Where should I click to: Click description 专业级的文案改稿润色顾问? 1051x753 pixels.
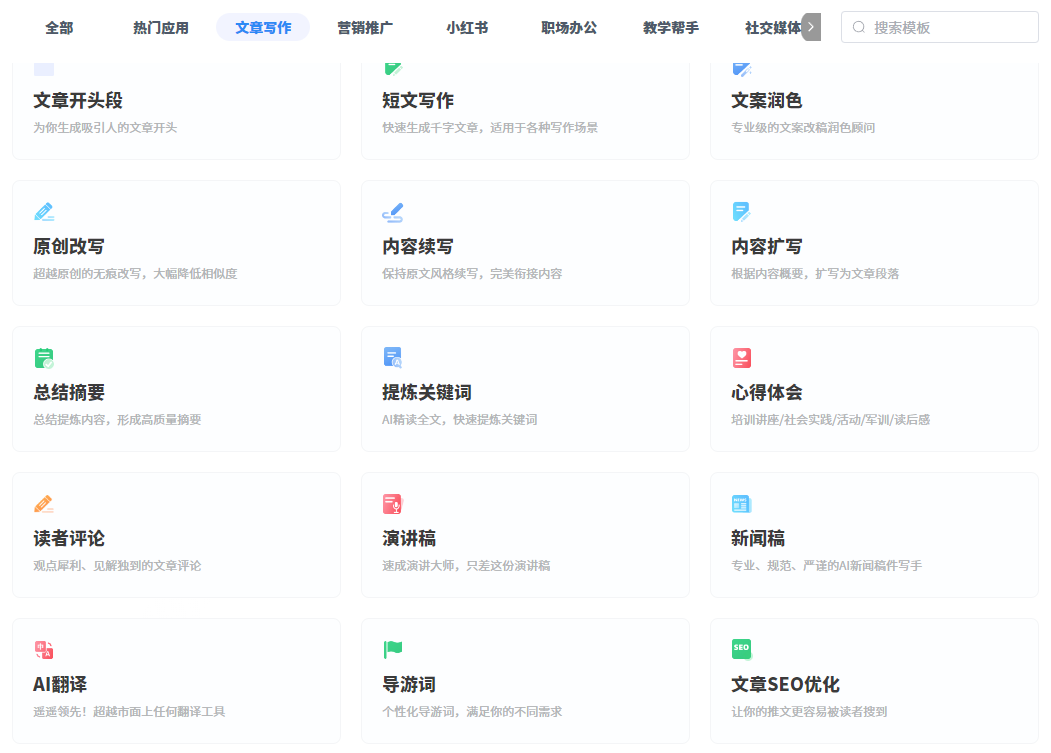click(x=803, y=127)
